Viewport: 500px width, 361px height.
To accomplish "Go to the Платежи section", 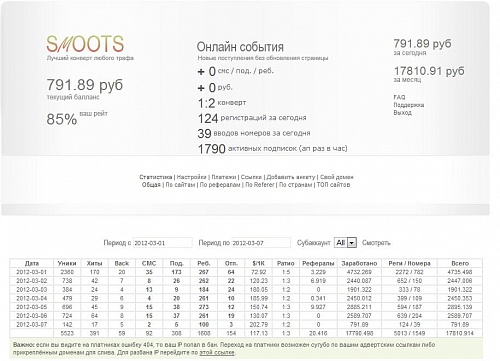I will [224, 177].
